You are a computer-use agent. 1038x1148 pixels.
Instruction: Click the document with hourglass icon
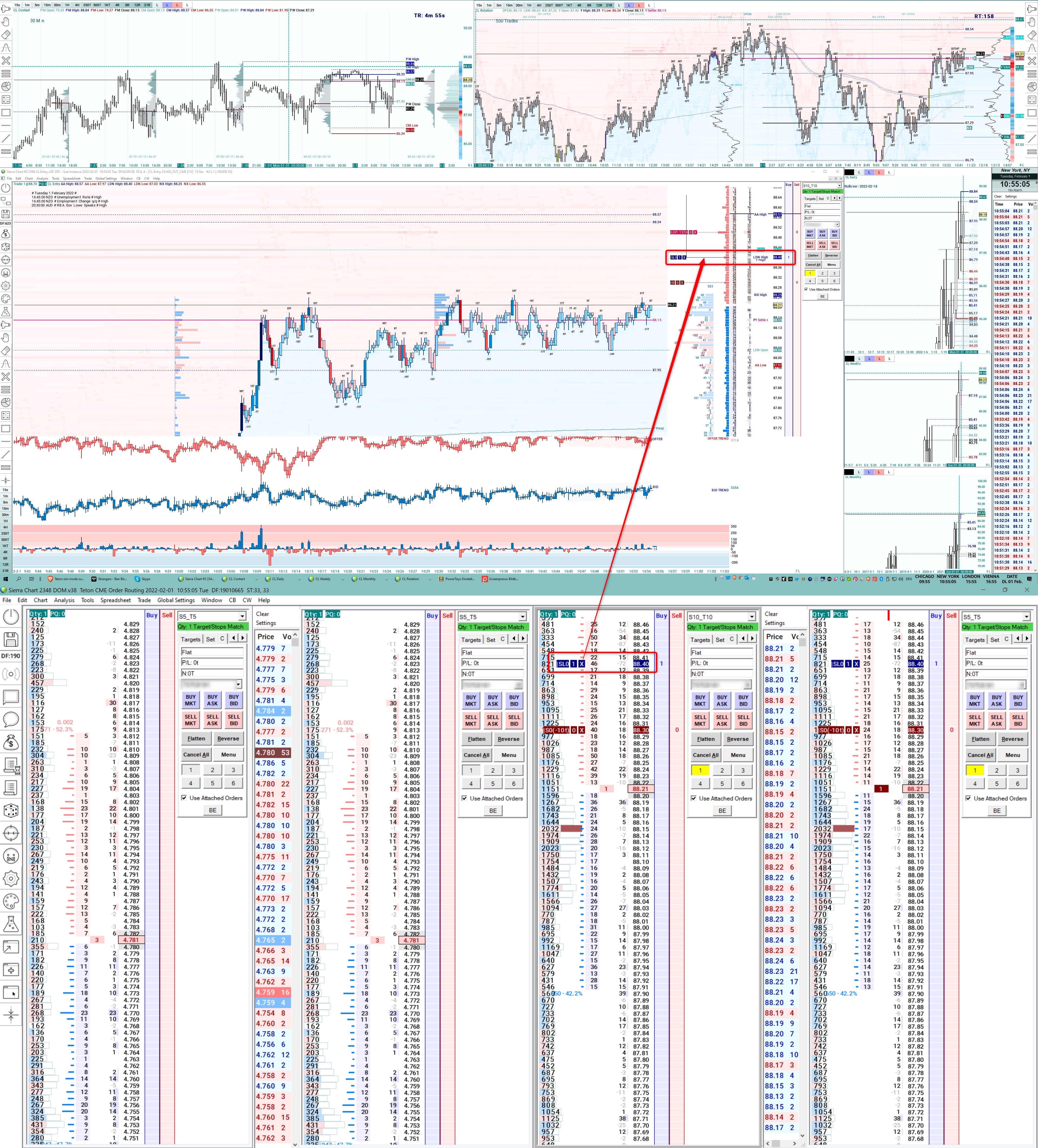11,765
